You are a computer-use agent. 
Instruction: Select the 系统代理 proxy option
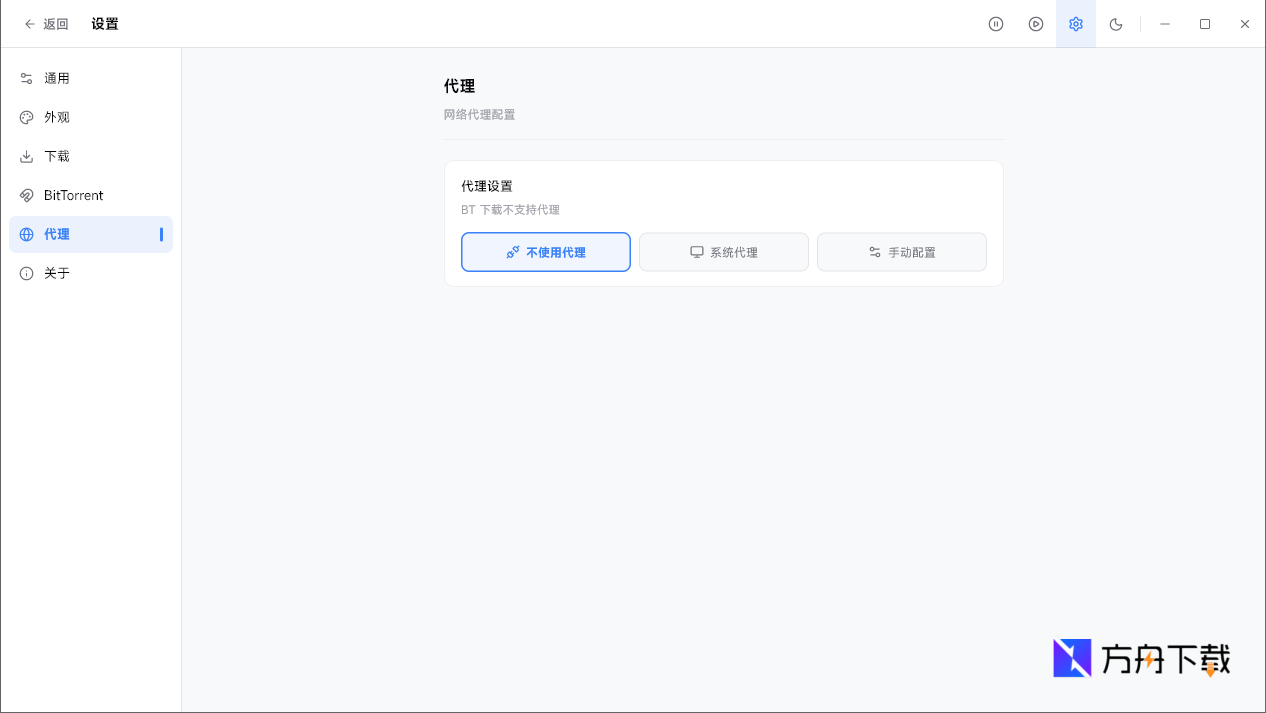tap(723, 251)
